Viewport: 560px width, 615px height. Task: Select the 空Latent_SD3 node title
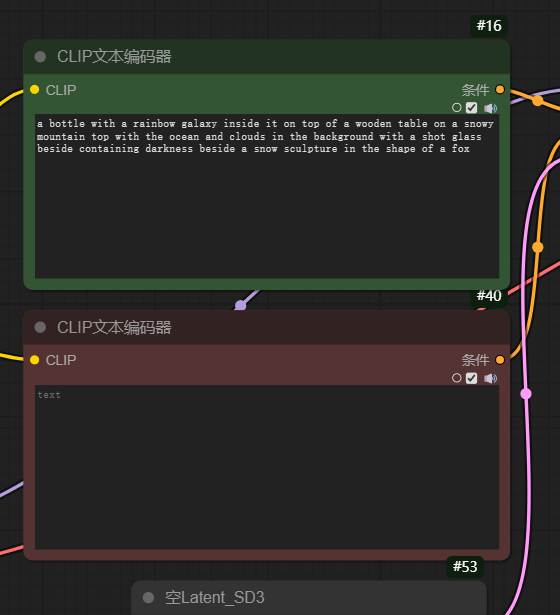click(x=215, y=598)
